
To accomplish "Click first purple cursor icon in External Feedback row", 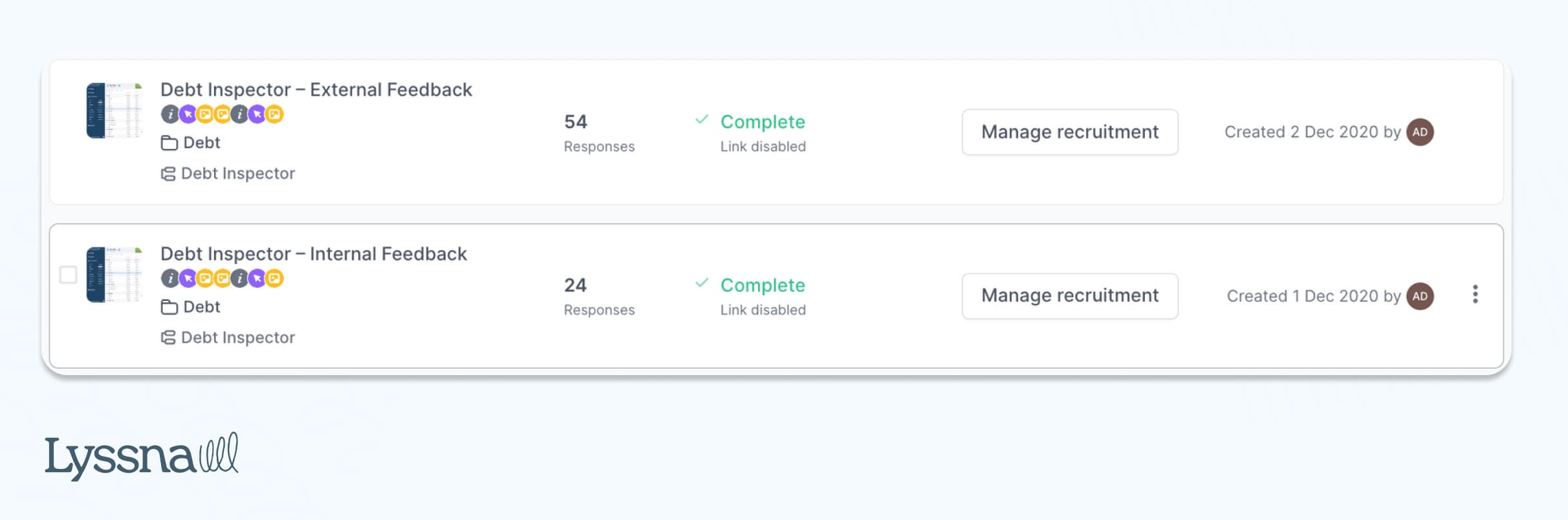I will pyautogui.click(x=188, y=114).
